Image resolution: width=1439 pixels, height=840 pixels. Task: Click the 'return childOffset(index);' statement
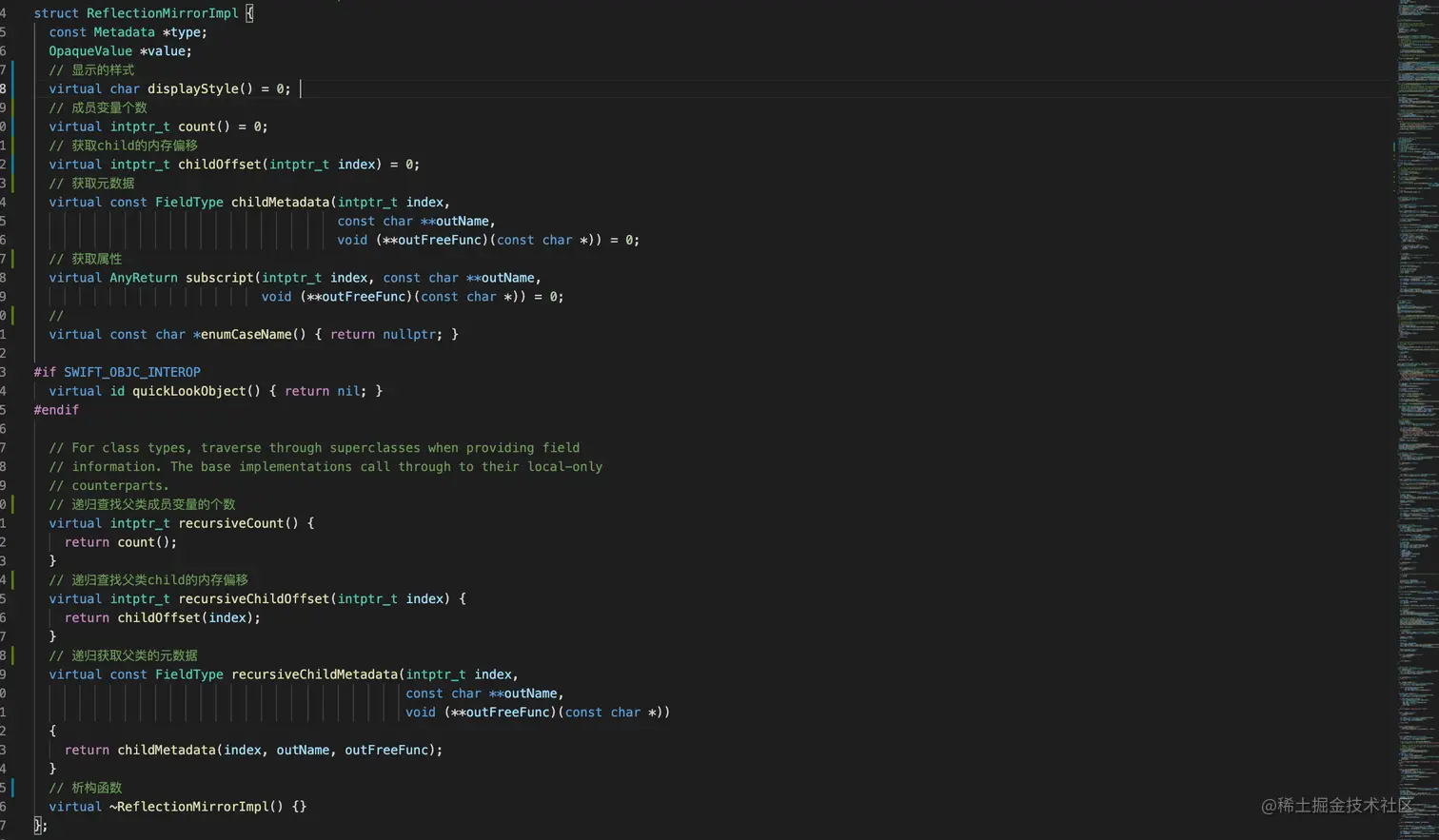[163, 618]
